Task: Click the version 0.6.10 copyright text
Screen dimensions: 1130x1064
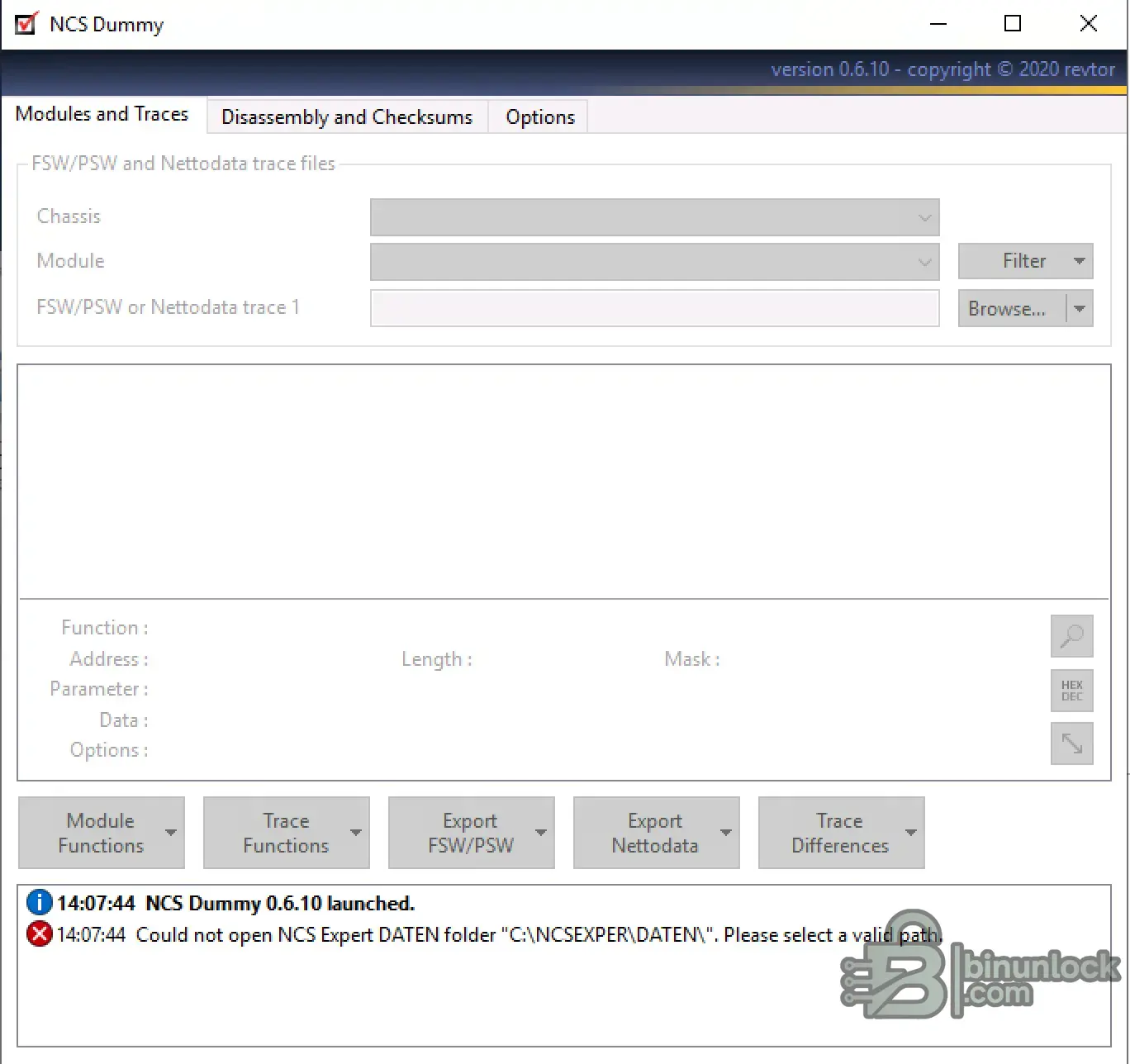Action: (x=942, y=69)
